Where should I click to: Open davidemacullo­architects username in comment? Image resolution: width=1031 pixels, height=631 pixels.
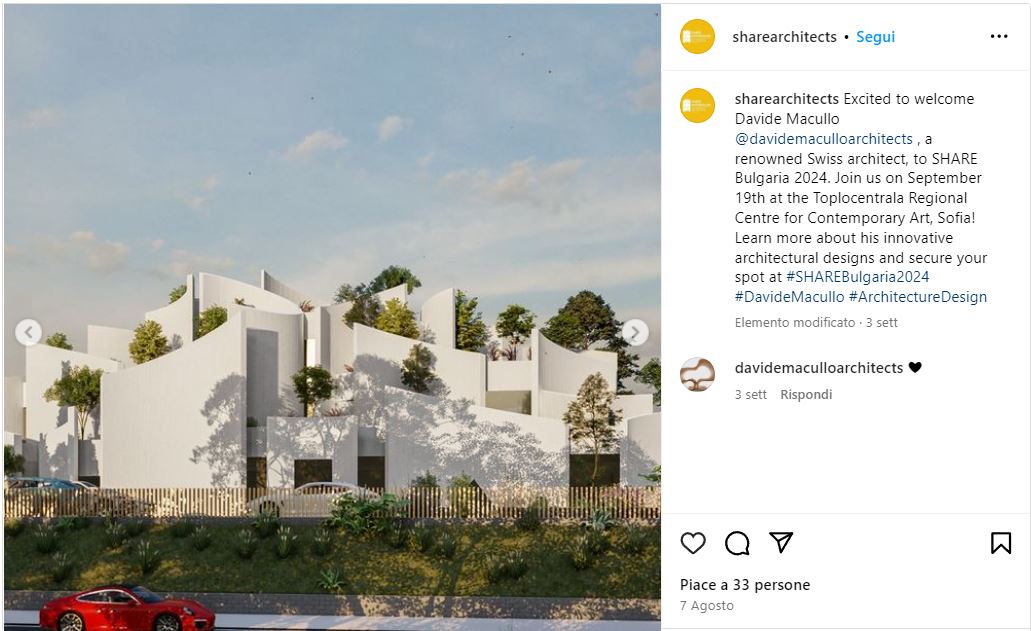pos(819,368)
